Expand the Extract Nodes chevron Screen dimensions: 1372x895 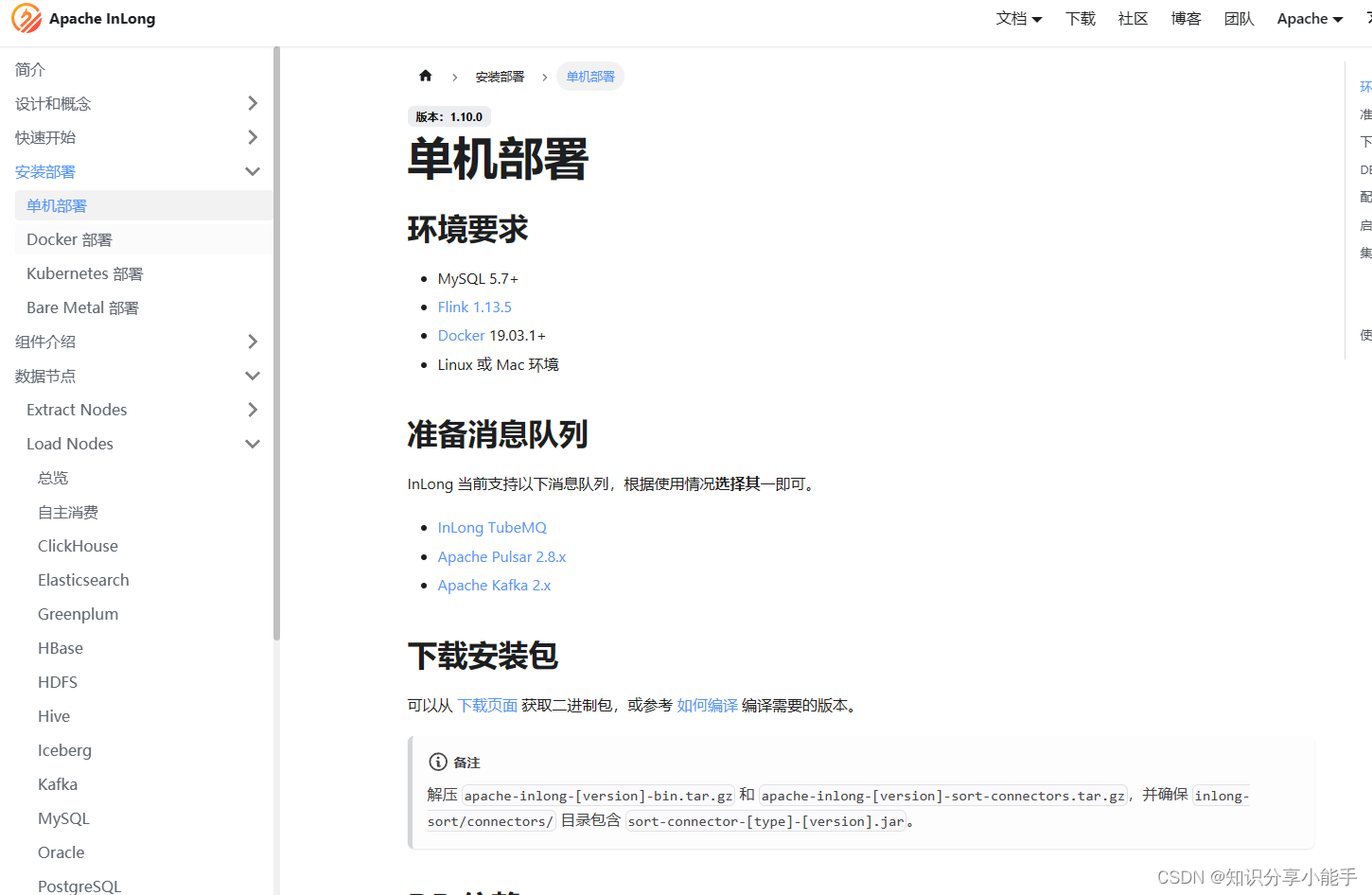(x=253, y=410)
